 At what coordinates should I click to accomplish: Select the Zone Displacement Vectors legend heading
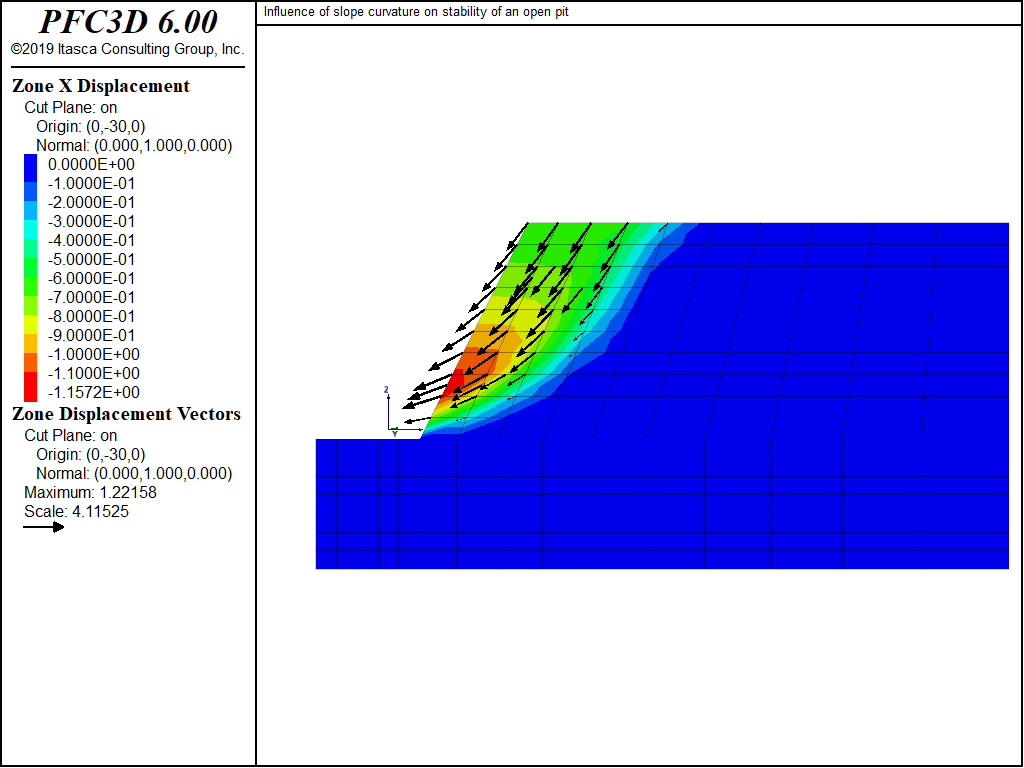126,414
